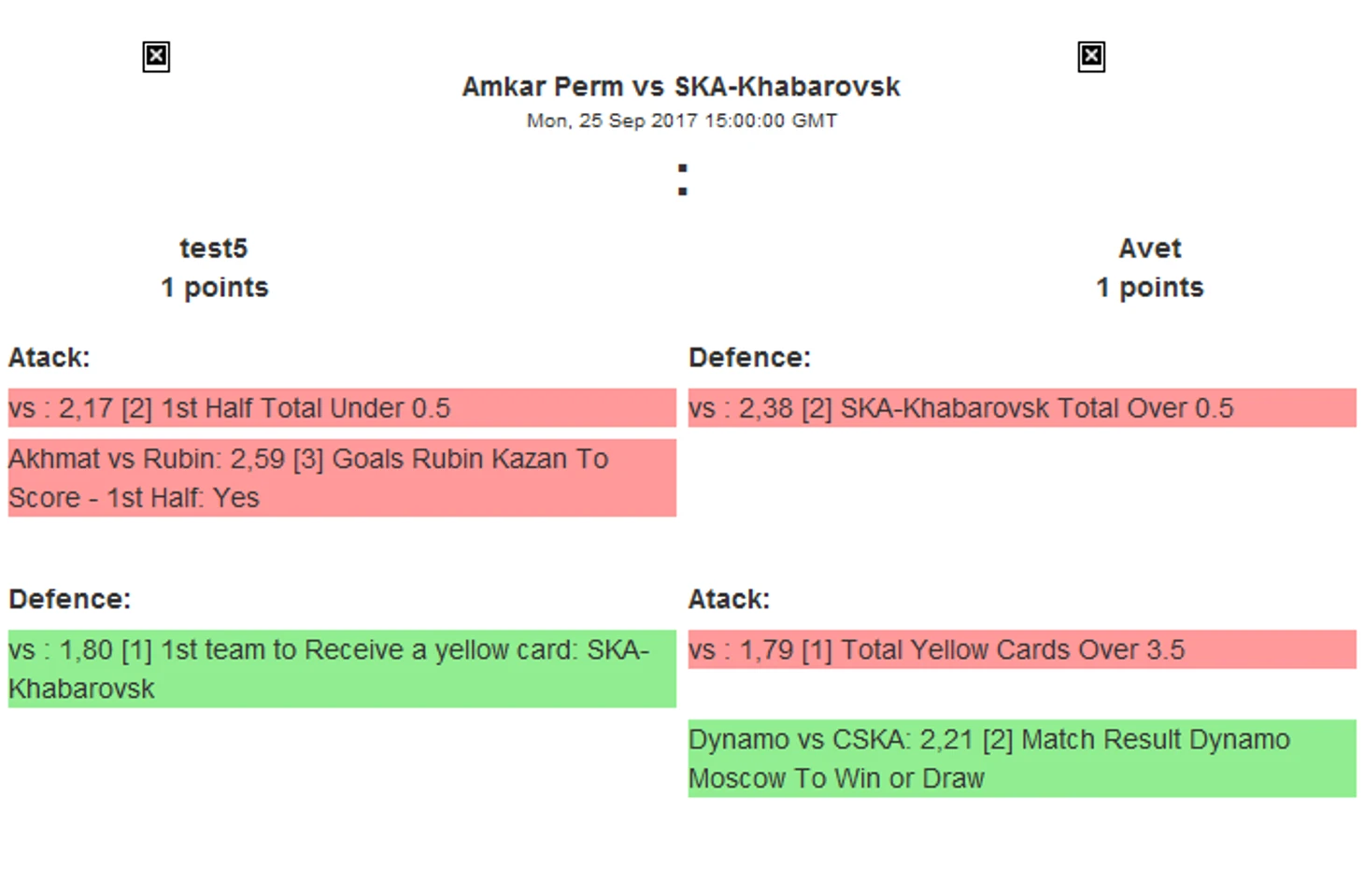Click the broken image icon above test5

156,57
